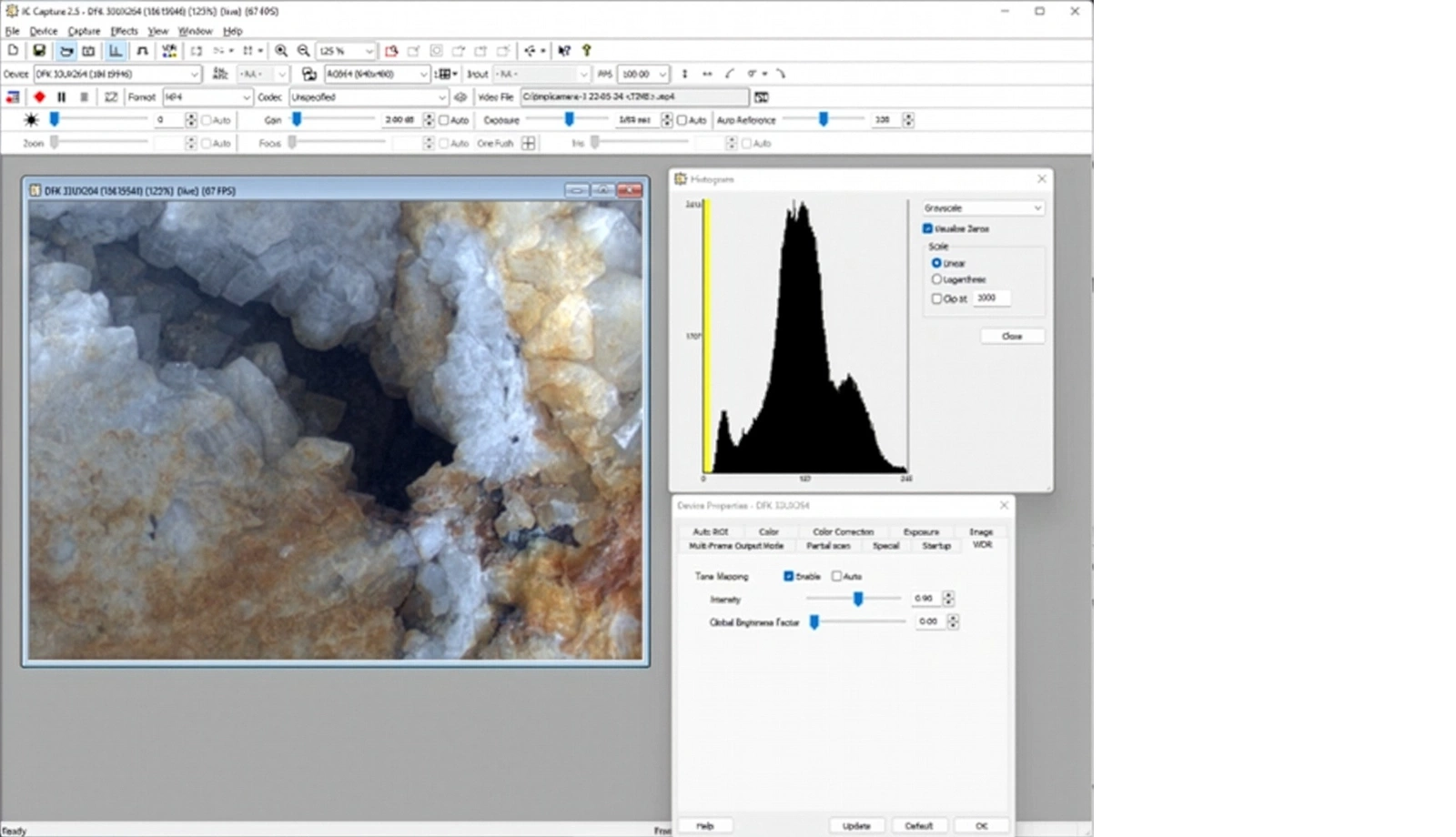Click the Auto Reference slider handle
Viewport: 1456px width, 837px height.
pyautogui.click(x=824, y=119)
